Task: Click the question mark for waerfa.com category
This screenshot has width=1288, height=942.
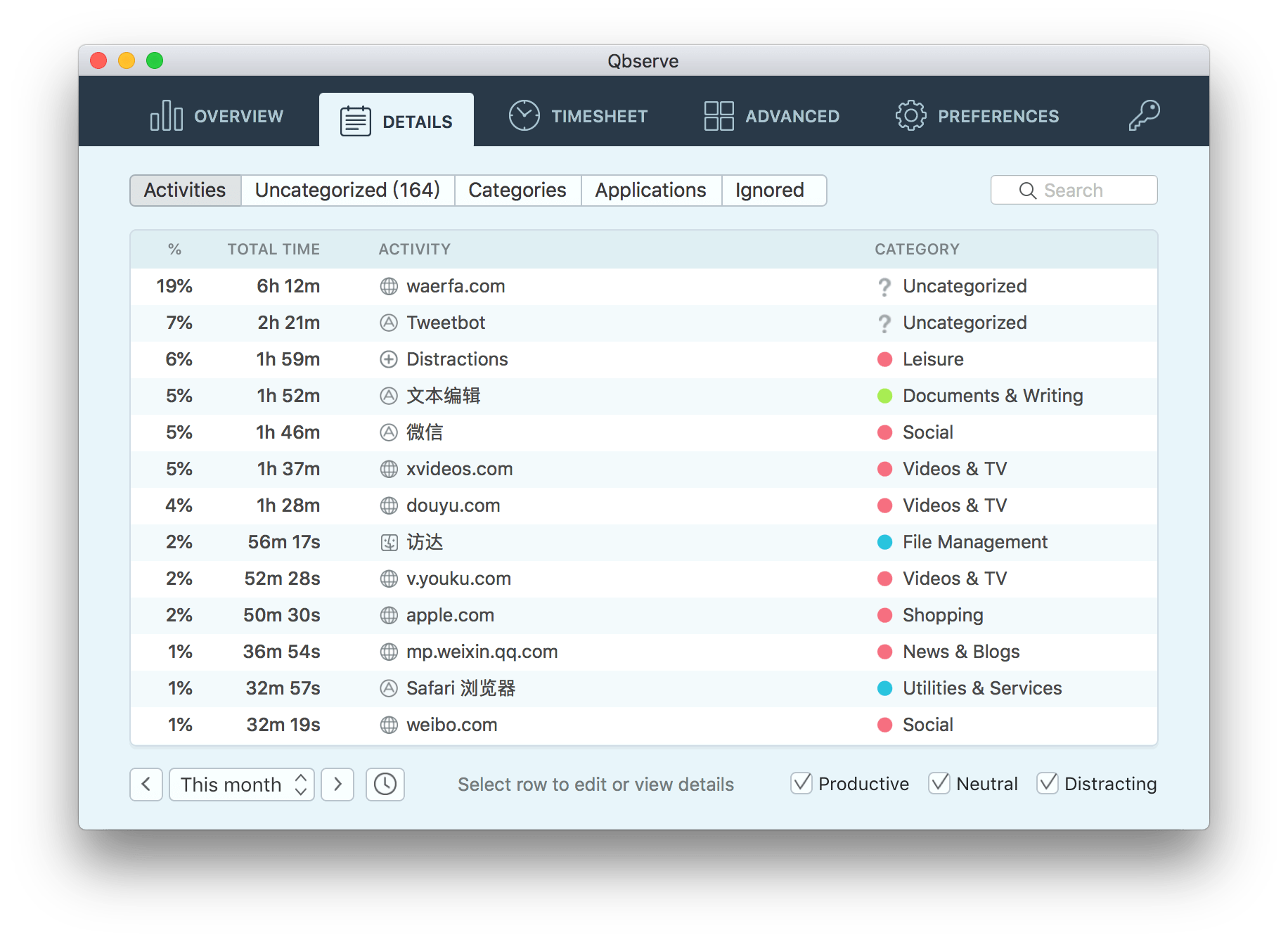Action: click(x=884, y=287)
